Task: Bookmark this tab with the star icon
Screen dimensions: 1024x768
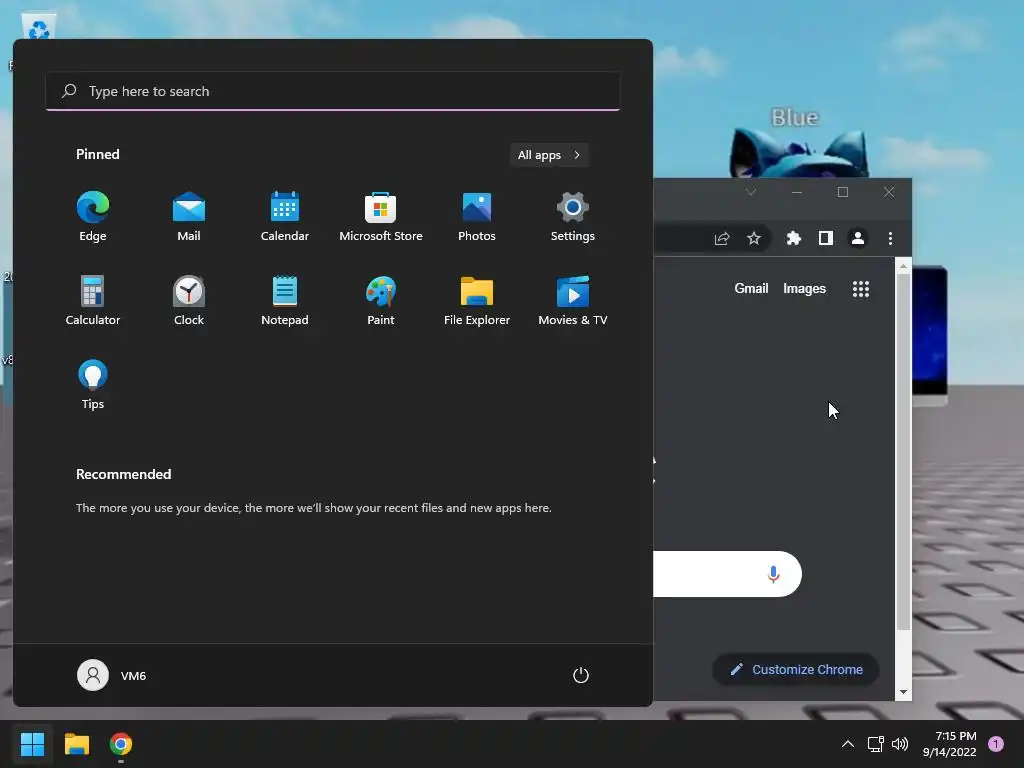Action: [754, 238]
